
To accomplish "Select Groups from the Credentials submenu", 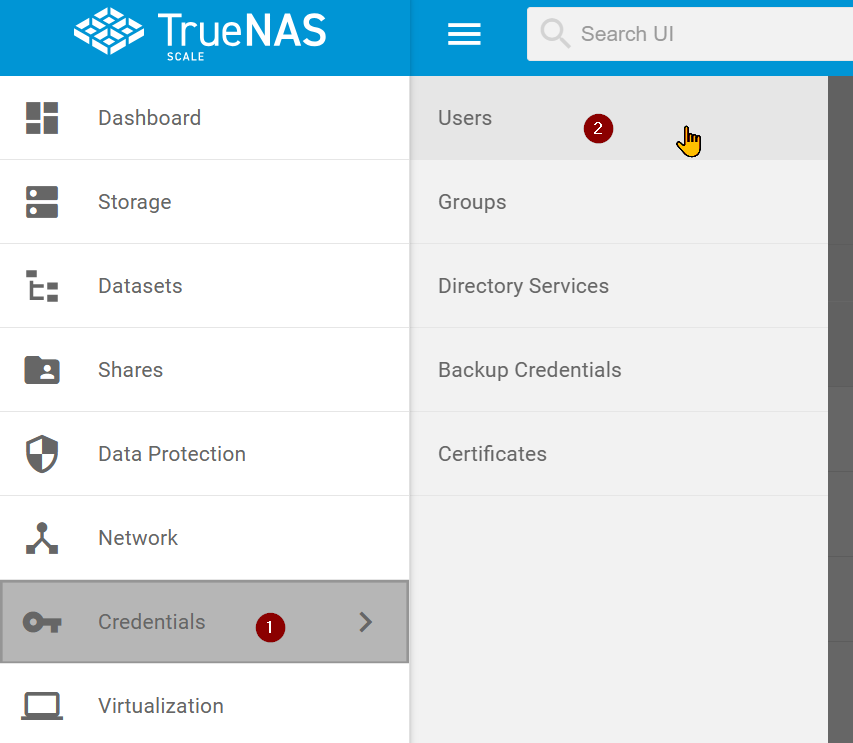I will (x=472, y=201).
